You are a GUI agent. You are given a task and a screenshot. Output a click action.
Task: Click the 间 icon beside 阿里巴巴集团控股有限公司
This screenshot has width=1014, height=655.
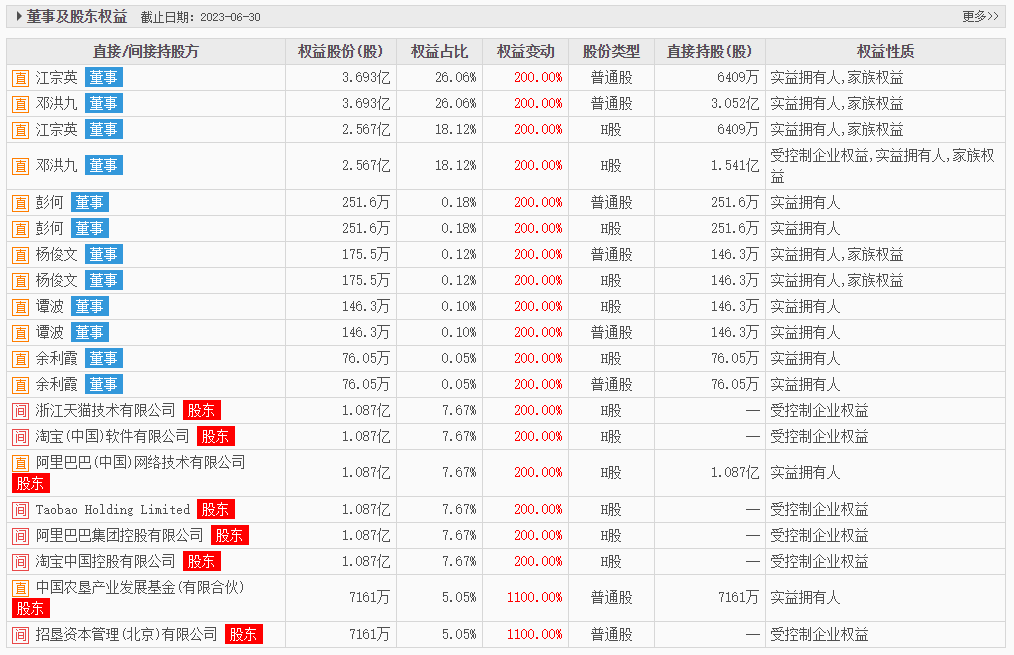coord(20,535)
